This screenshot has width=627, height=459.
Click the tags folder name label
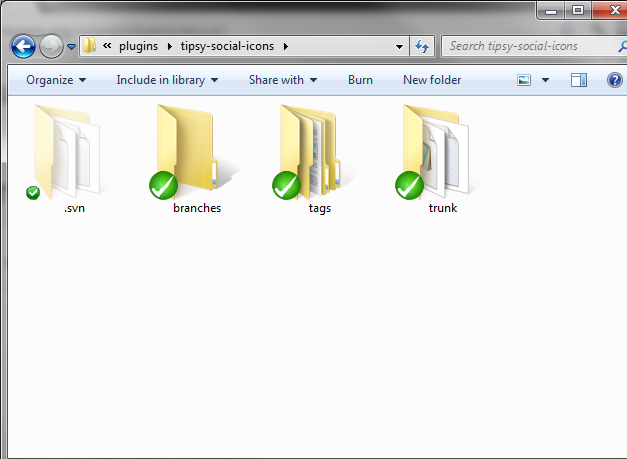[x=320, y=209]
